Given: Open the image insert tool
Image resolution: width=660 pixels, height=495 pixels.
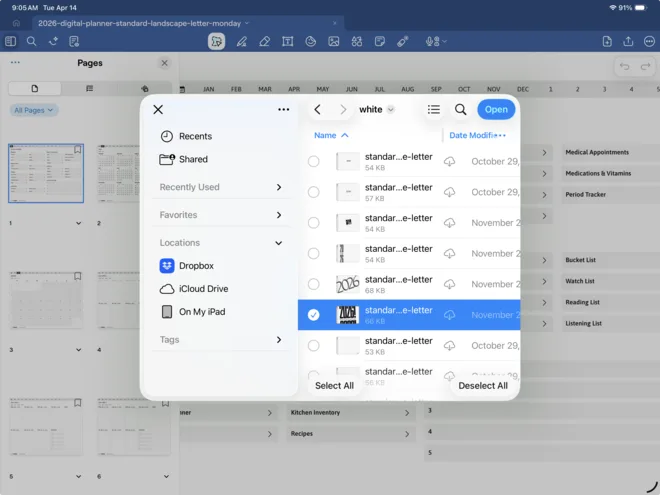Looking at the screenshot, I should pyautogui.click(x=334, y=41).
